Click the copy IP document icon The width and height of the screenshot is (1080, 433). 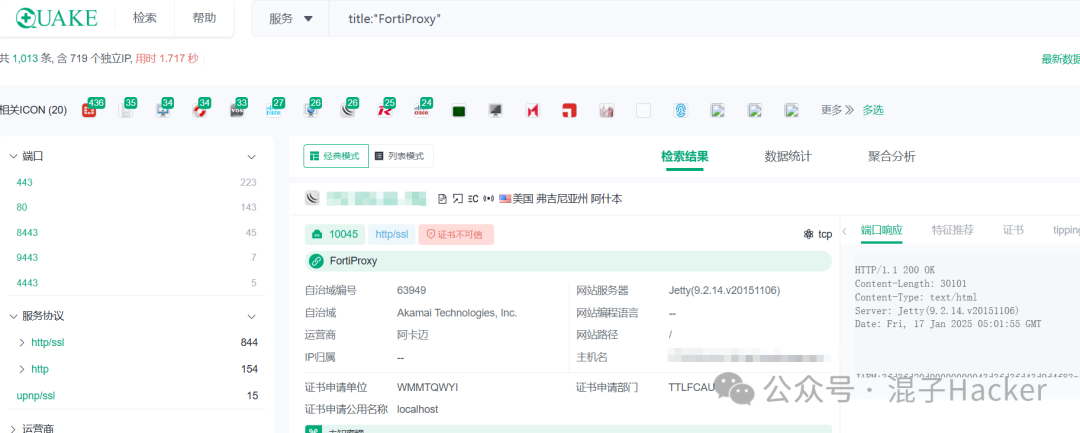coord(442,199)
